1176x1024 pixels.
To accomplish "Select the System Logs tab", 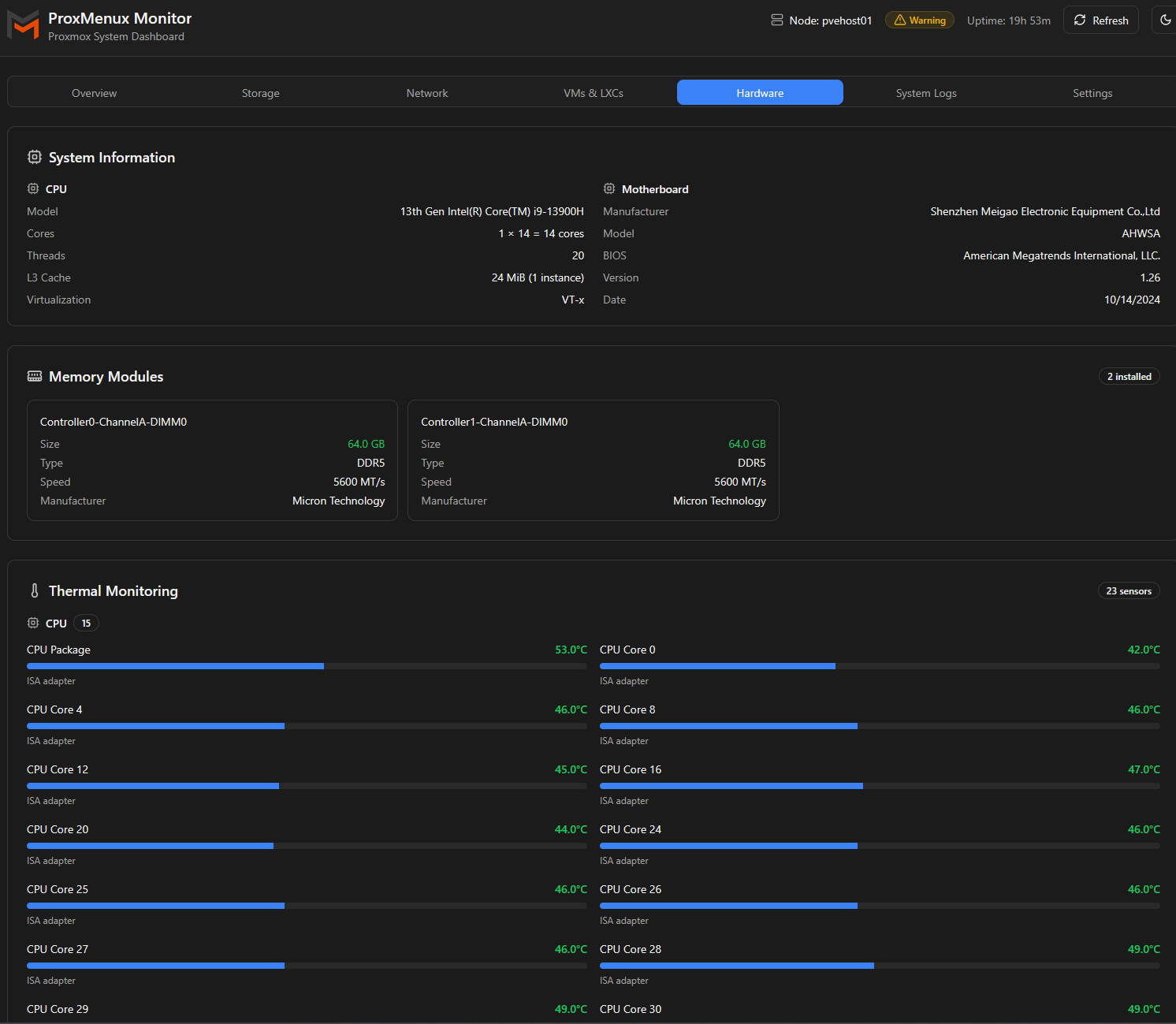I will 925,93.
